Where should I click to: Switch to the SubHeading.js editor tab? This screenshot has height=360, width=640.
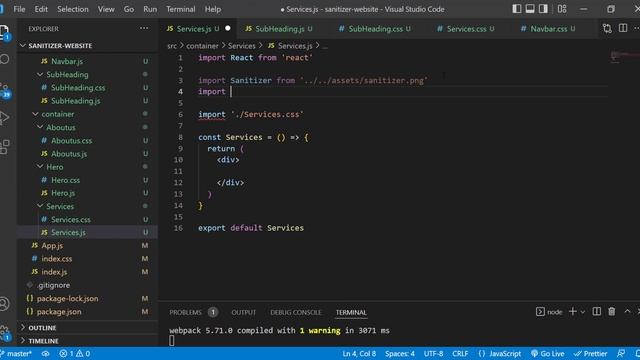[279, 29]
